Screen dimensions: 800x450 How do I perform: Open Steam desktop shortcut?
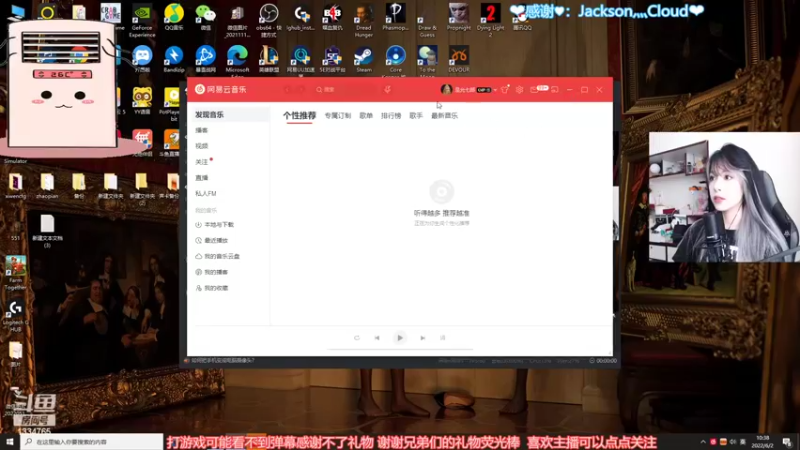pyautogui.click(x=364, y=59)
